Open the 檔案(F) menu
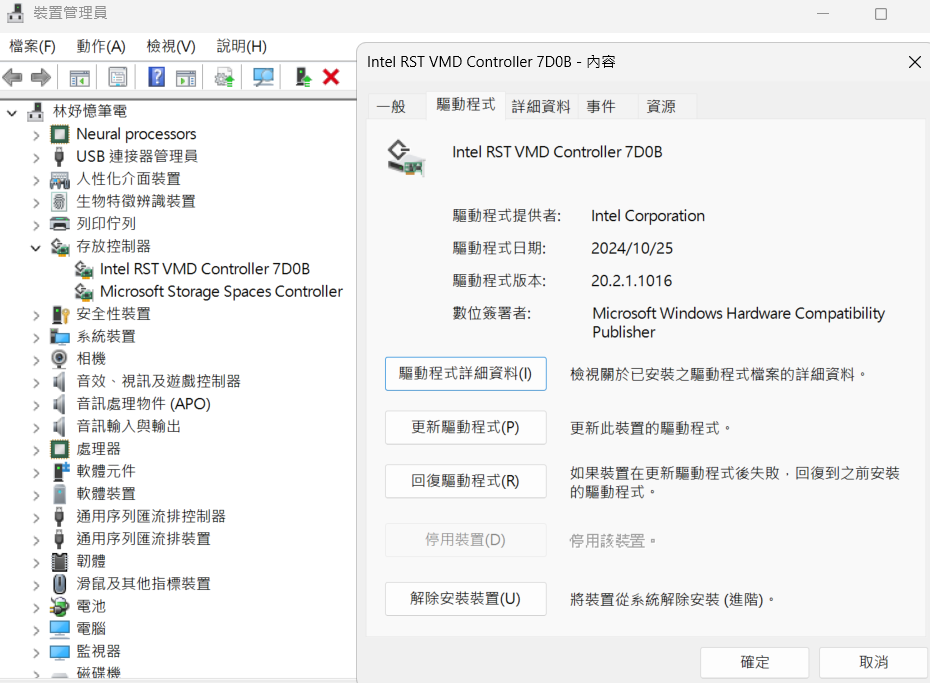This screenshot has height=683, width=930. (x=33, y=46)
